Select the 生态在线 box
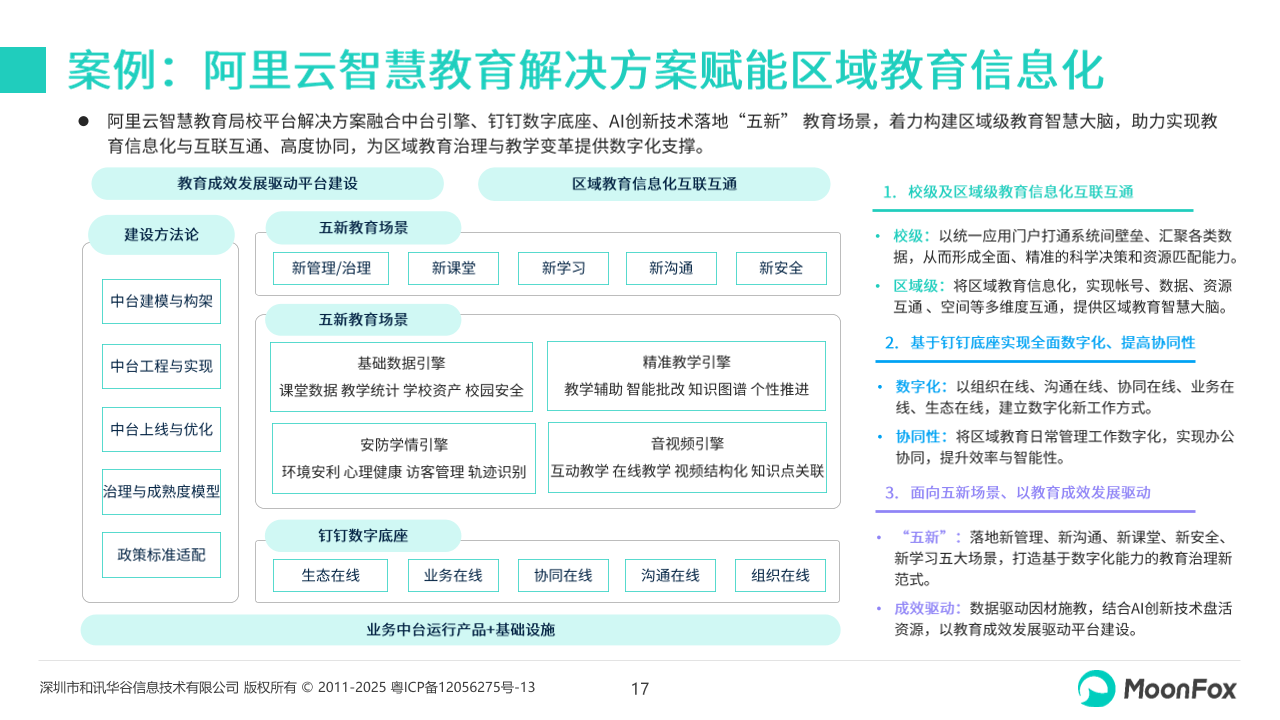 click(x=331, y=575)
